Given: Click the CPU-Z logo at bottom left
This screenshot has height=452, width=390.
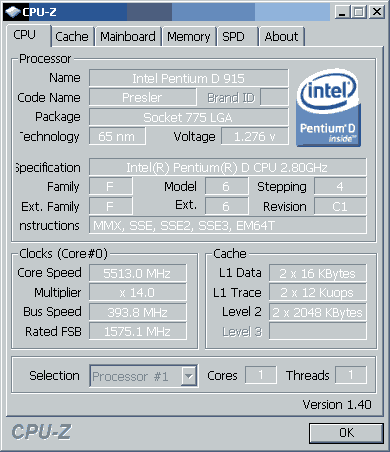Looking at the screenshot, I should point(41,432).
